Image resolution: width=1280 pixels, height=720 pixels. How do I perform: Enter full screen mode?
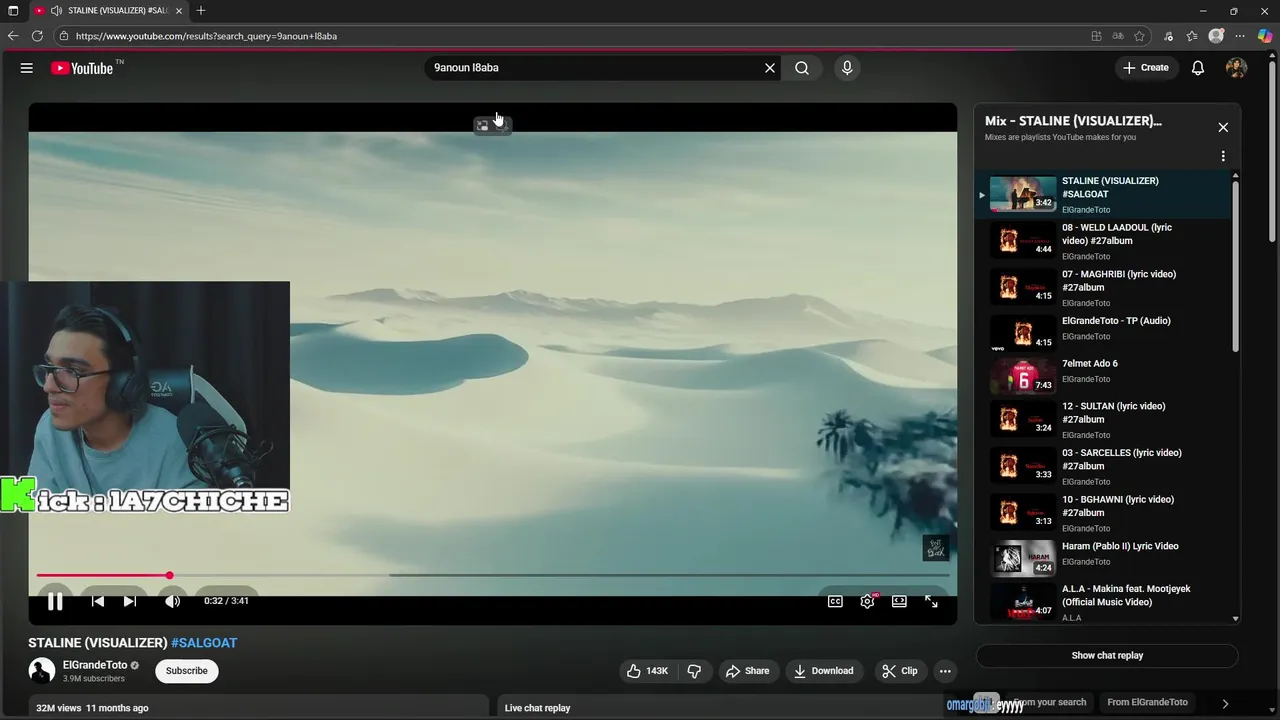931,601
